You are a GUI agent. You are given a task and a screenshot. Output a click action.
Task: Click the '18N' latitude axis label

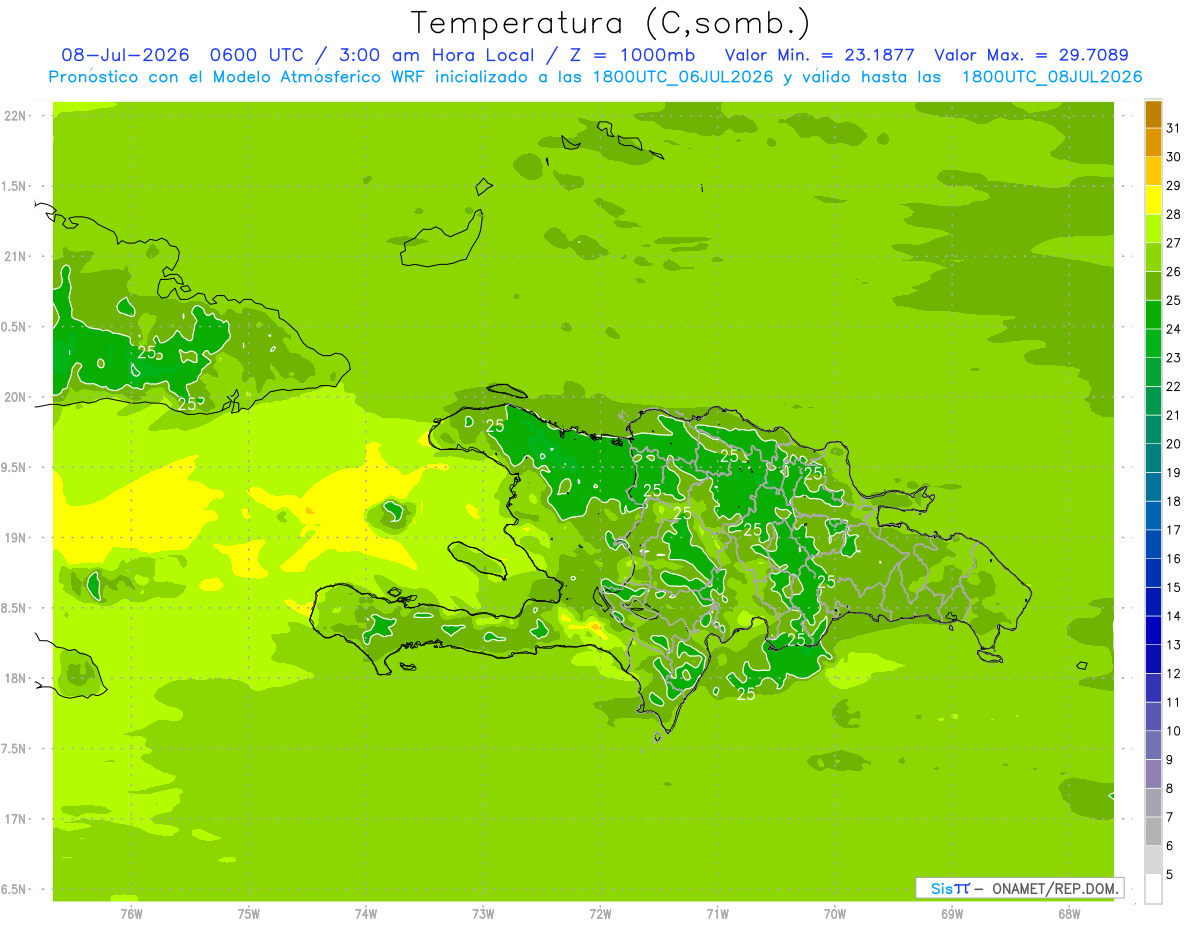16,679
